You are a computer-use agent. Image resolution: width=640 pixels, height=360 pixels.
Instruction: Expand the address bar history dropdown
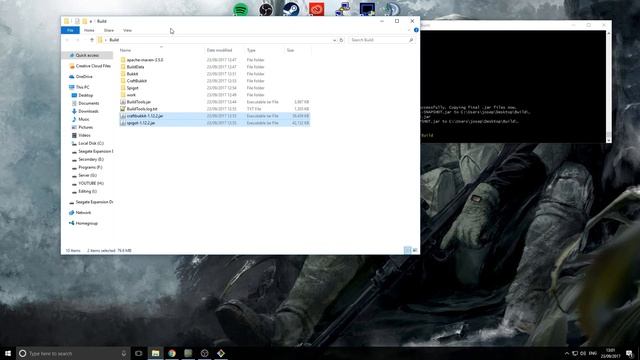coord(334,40)
